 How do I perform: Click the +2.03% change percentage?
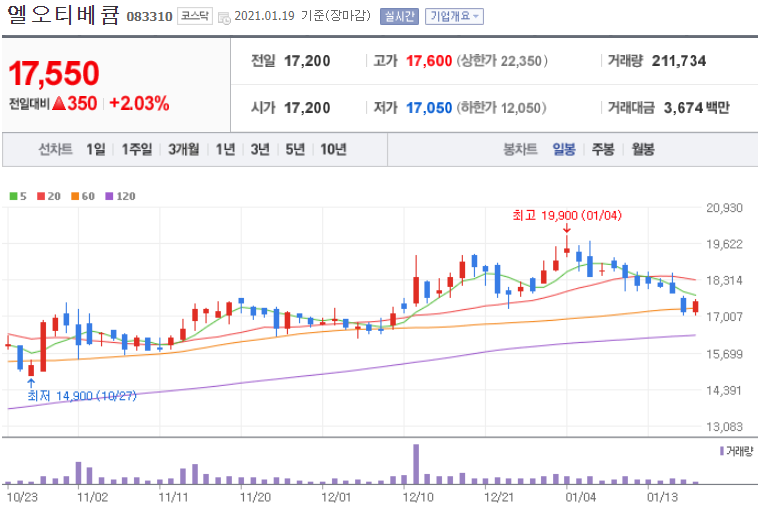pos(139,103)
